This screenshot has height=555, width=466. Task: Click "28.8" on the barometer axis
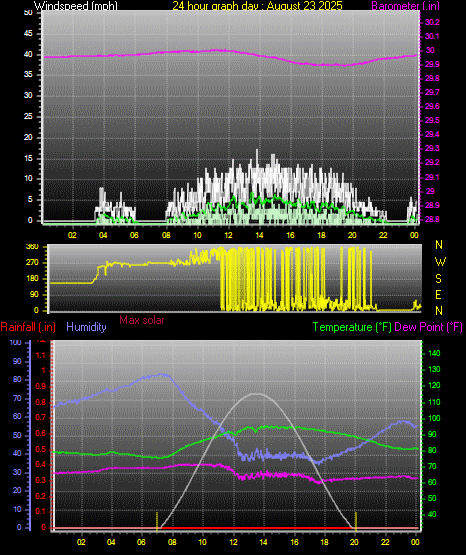point(432,219)
